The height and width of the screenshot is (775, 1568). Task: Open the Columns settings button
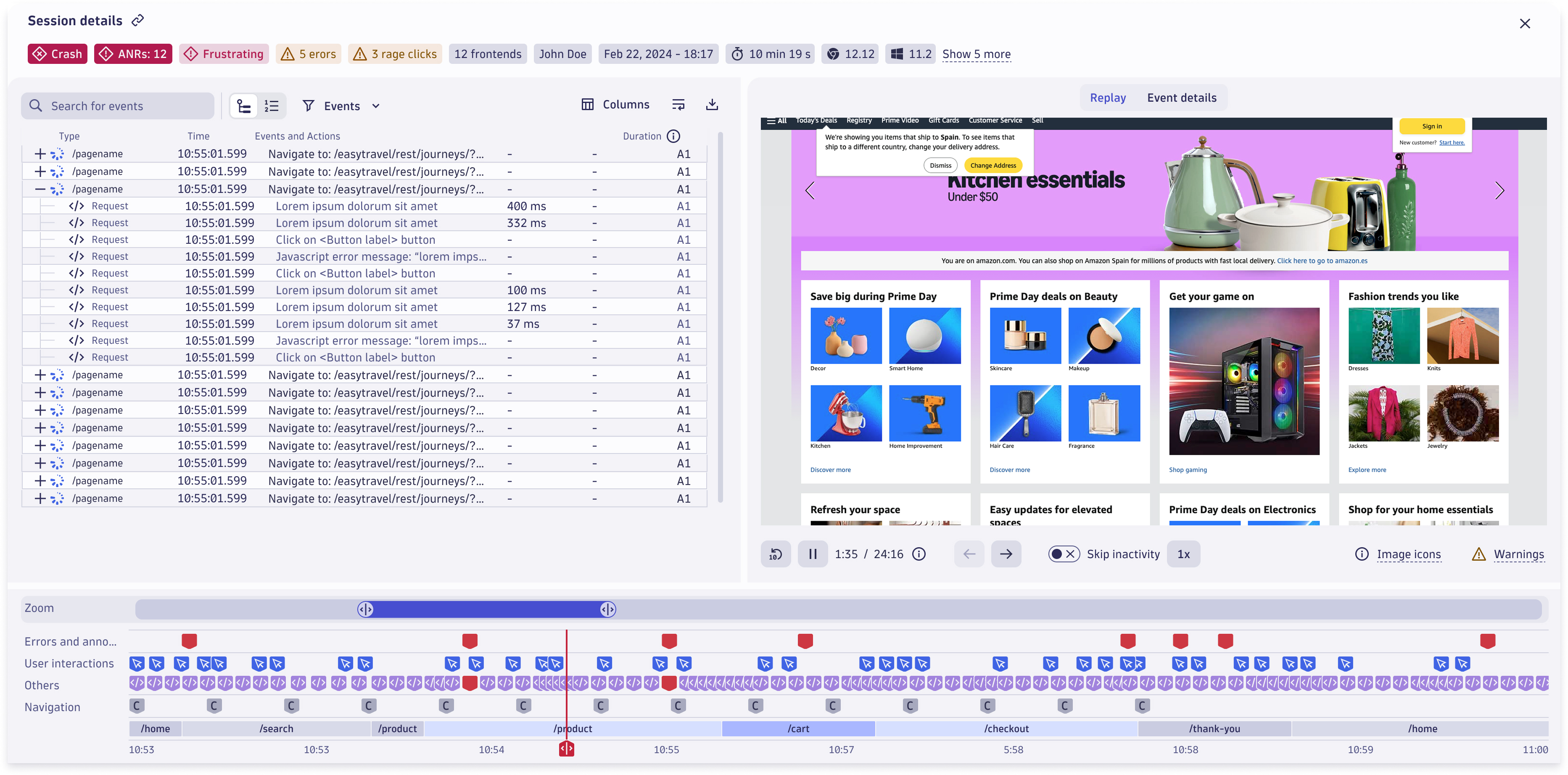[615, 105]
